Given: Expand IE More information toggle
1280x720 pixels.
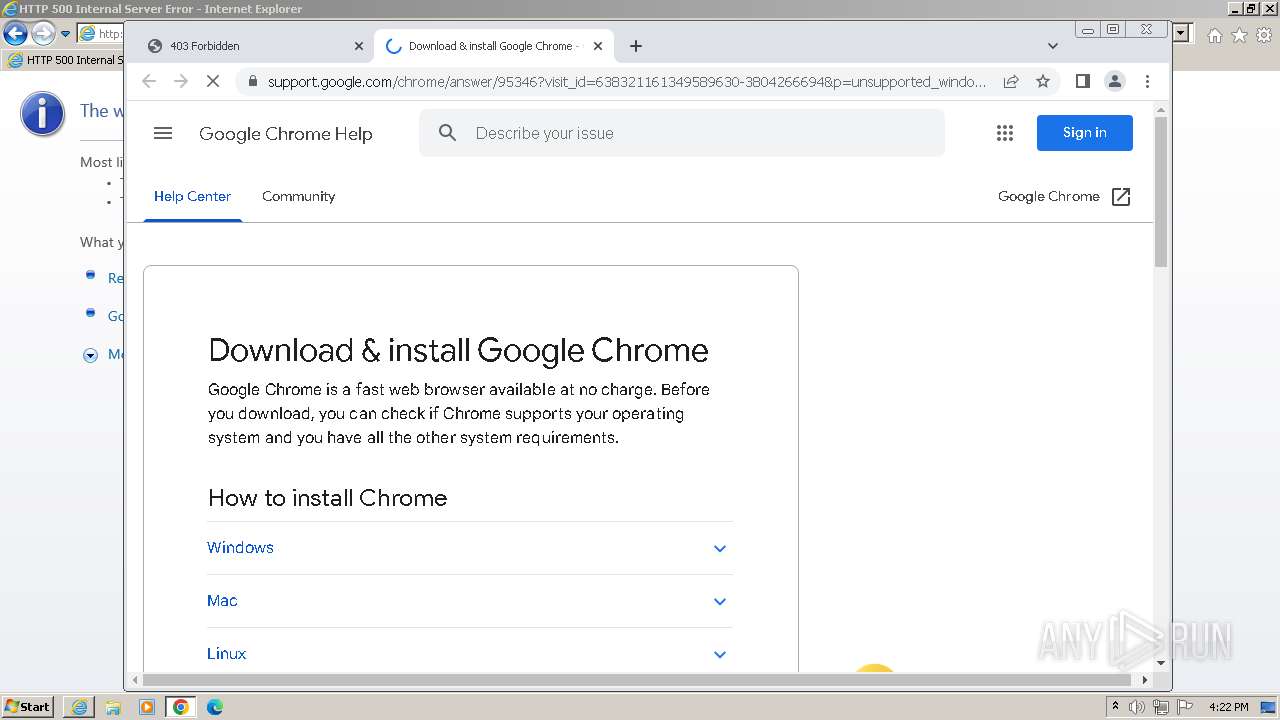Looking at the screenshot, I should pos(90,355).
